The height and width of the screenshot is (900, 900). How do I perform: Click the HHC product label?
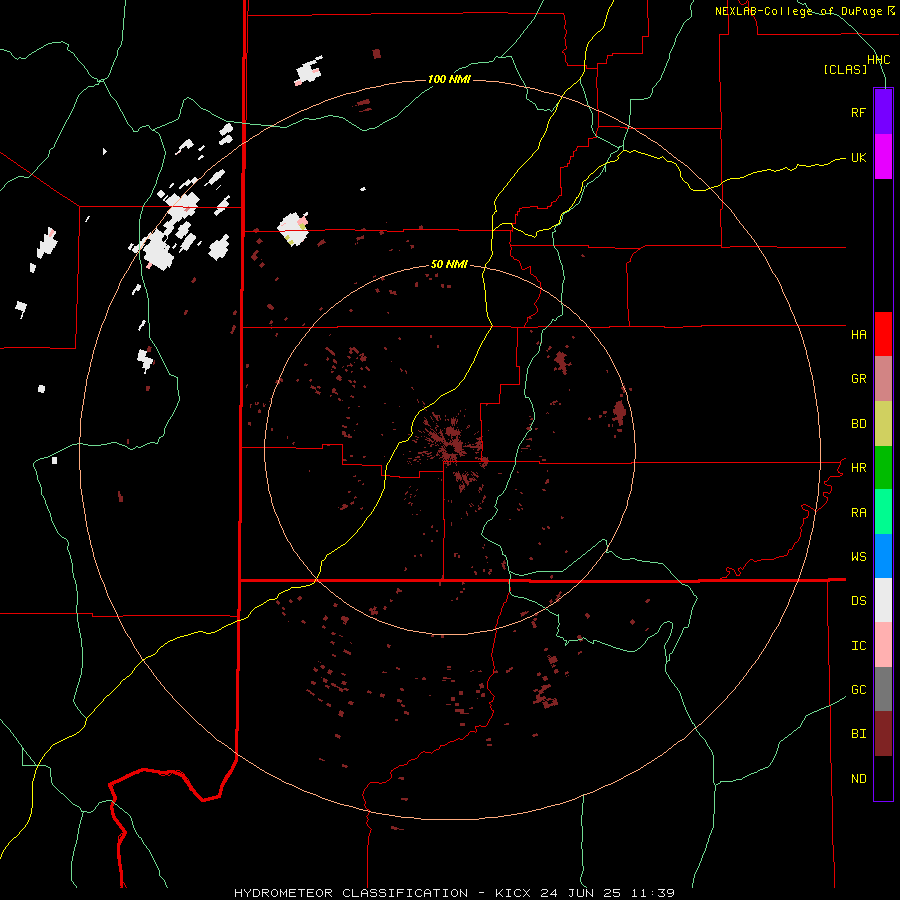click(x=878, y=60)
